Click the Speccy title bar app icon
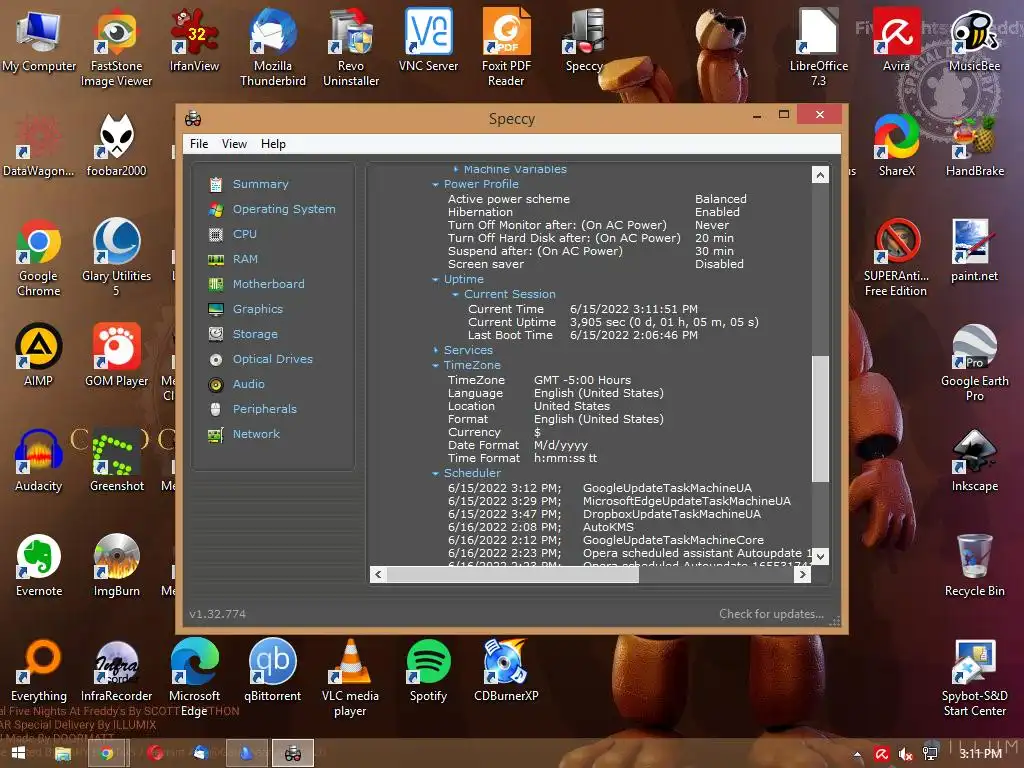The height and width of the screenshot is (768, 1024). 193,119
